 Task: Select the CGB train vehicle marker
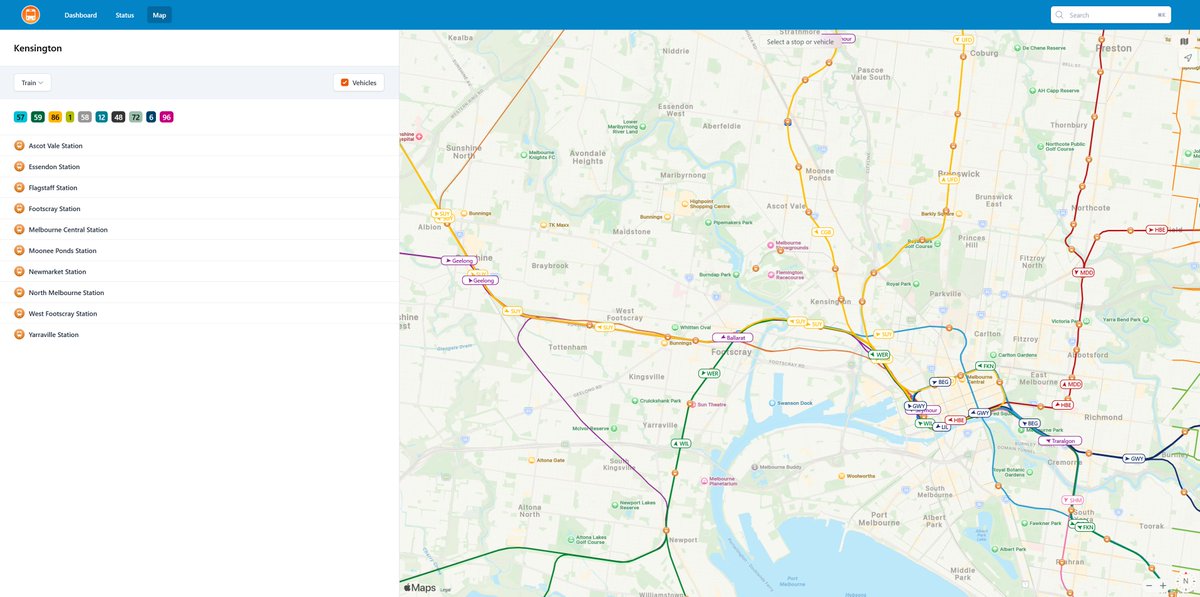(823, 232)
